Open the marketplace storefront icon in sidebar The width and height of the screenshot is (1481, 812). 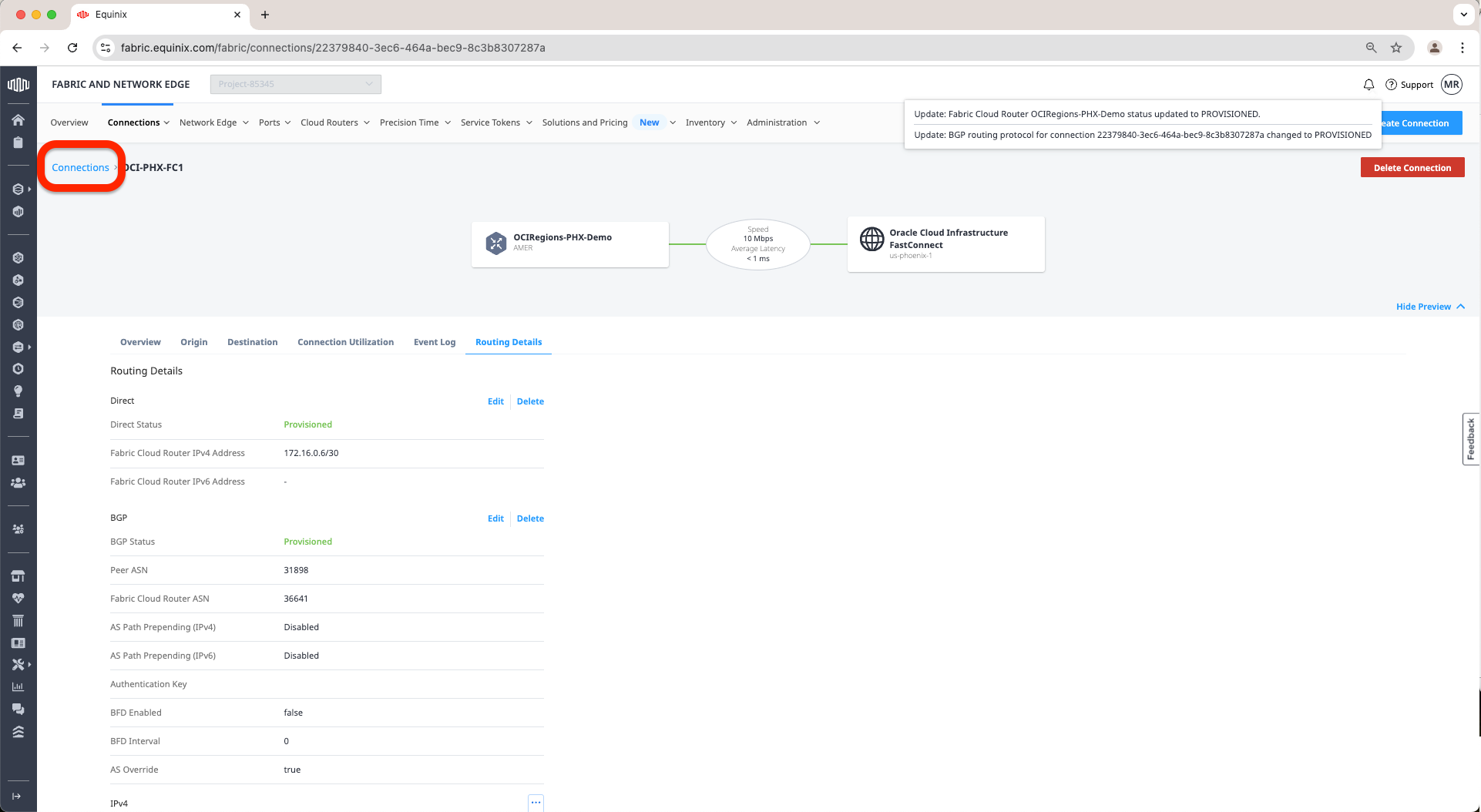tap(18, 576)
